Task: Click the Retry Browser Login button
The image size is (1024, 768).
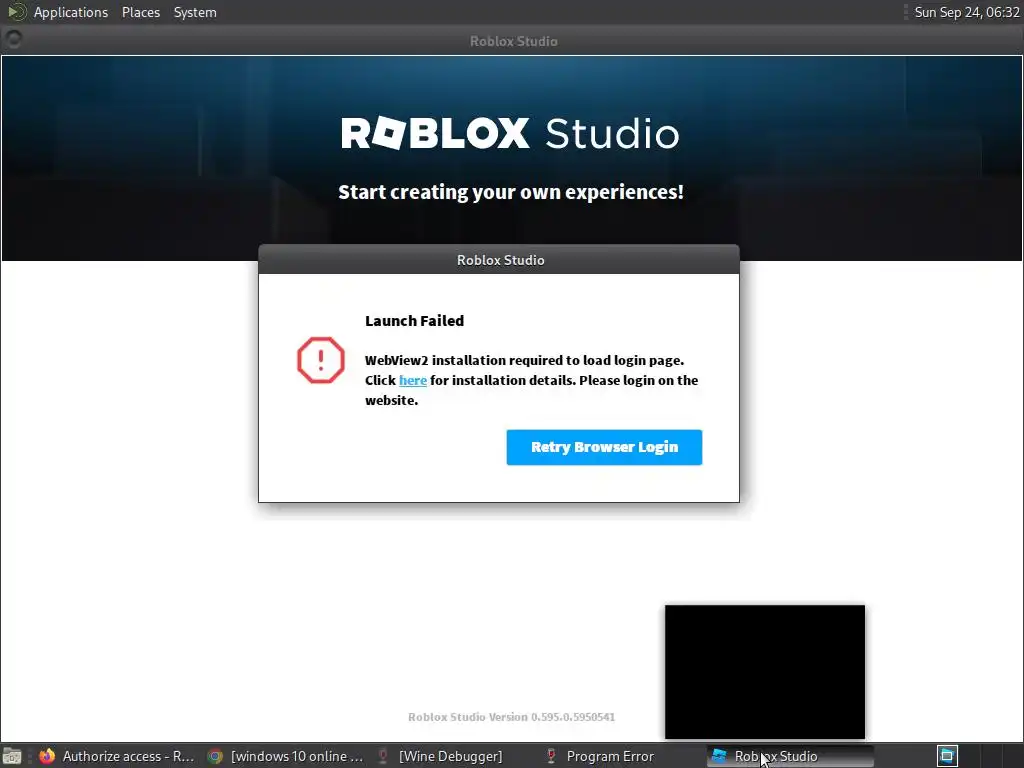Action: [604, 447]
